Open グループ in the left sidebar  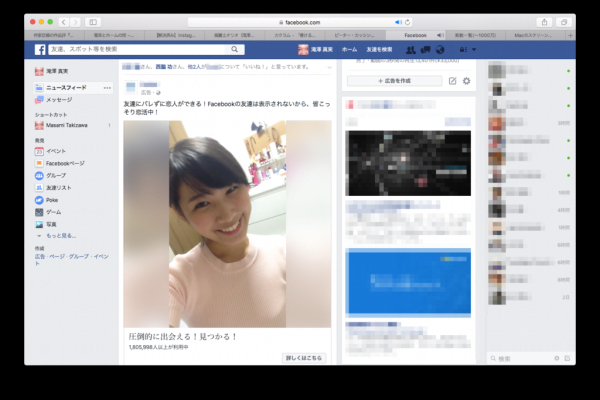39,175
